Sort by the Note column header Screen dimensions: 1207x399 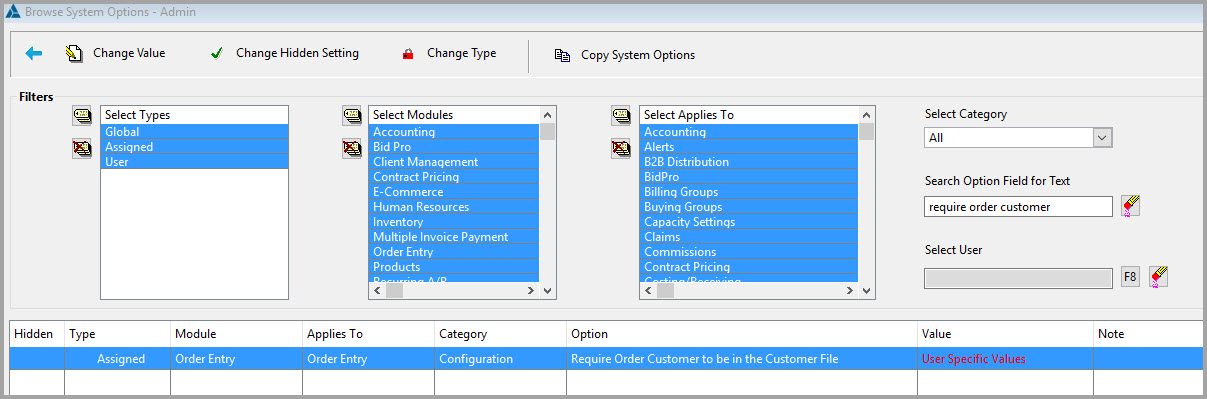(1148, 334)
